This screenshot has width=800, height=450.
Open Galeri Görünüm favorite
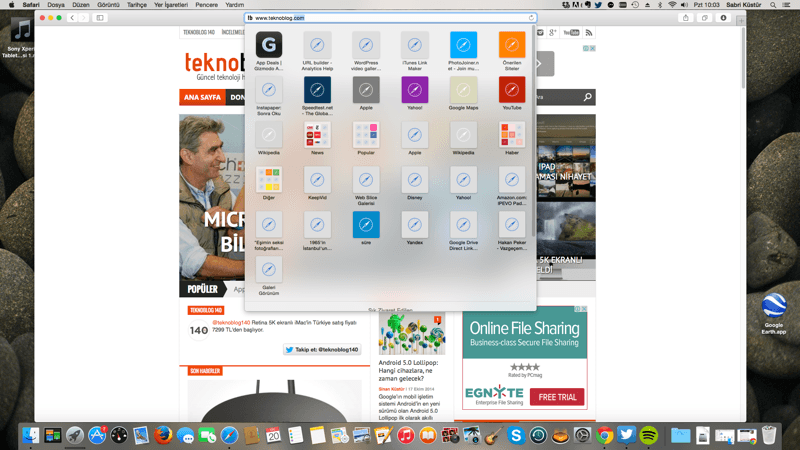(x=269, y=269)
